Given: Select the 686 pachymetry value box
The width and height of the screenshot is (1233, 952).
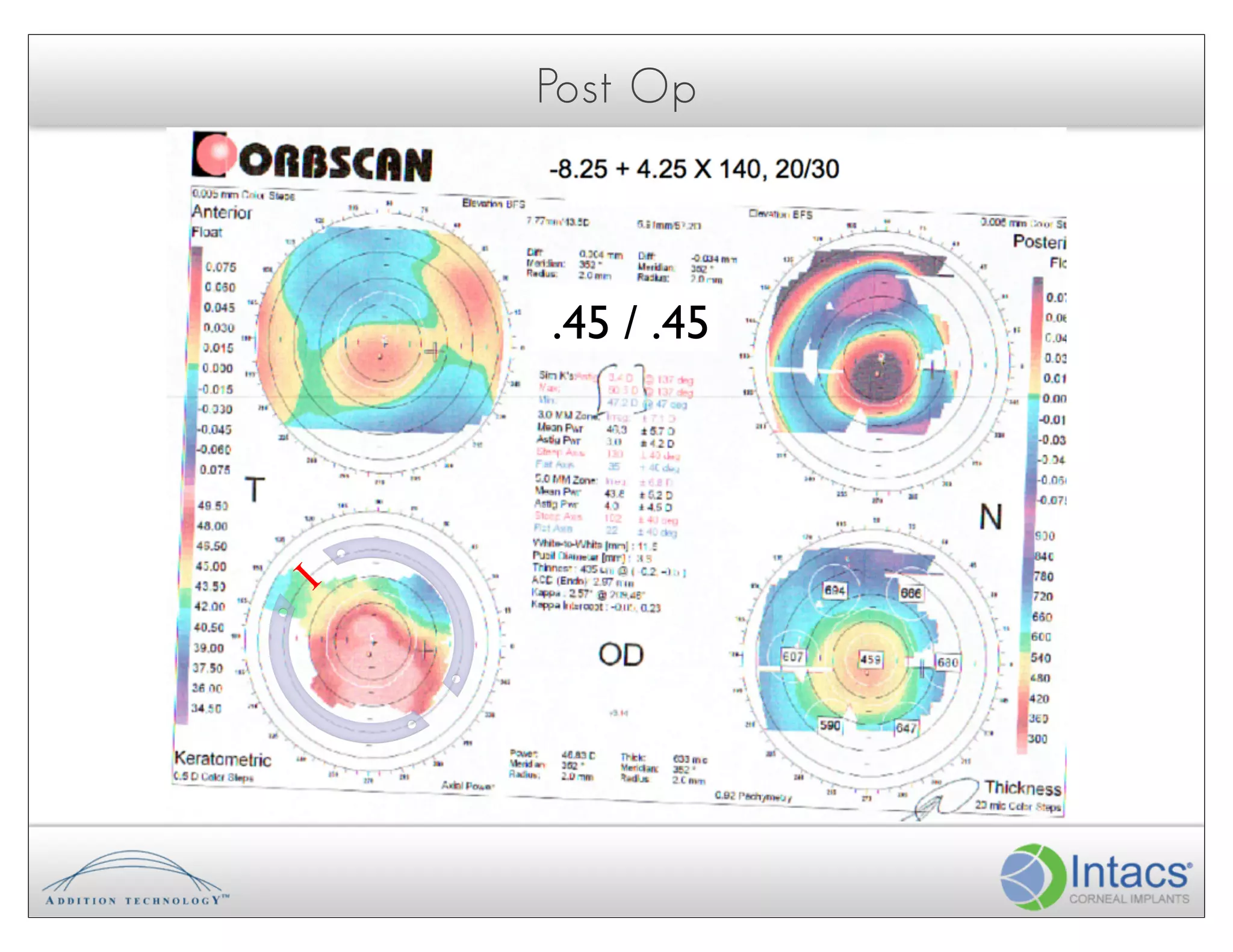Looking at the screenshot, I should 910,593.
